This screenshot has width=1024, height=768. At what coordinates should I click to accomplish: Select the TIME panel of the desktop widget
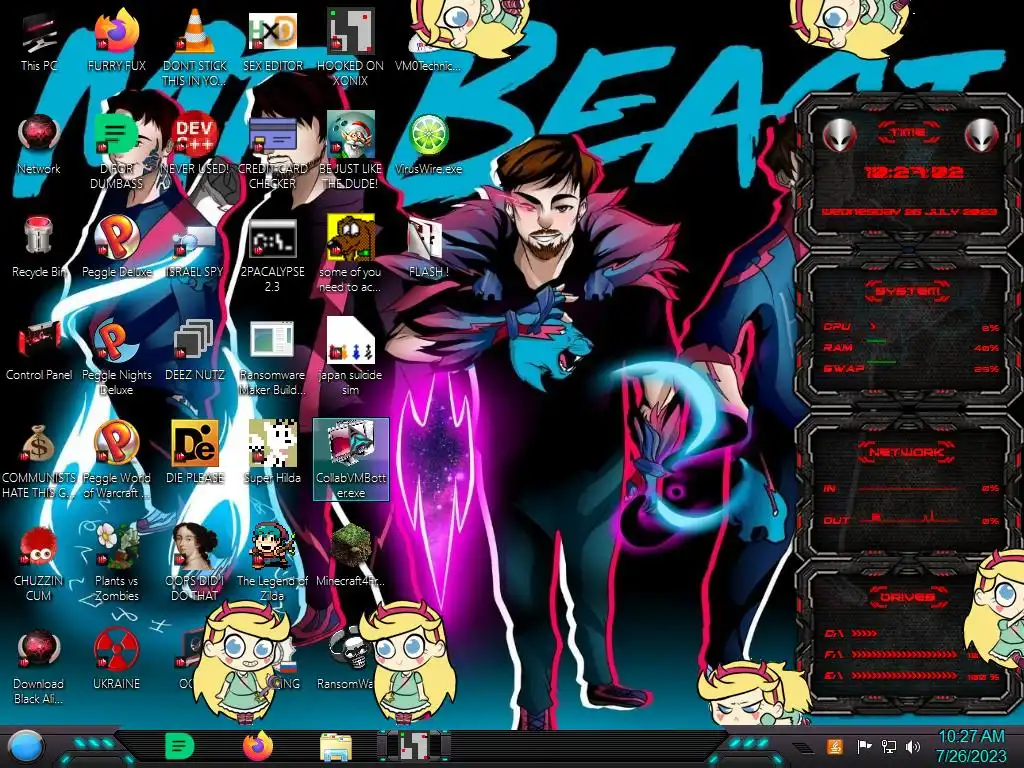(x=908, y=171)
